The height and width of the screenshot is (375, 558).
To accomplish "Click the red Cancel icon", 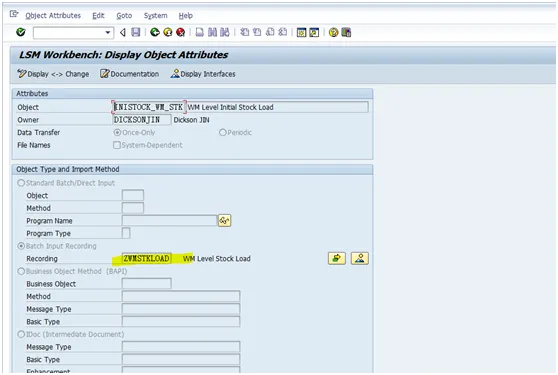I will point(181,32).
